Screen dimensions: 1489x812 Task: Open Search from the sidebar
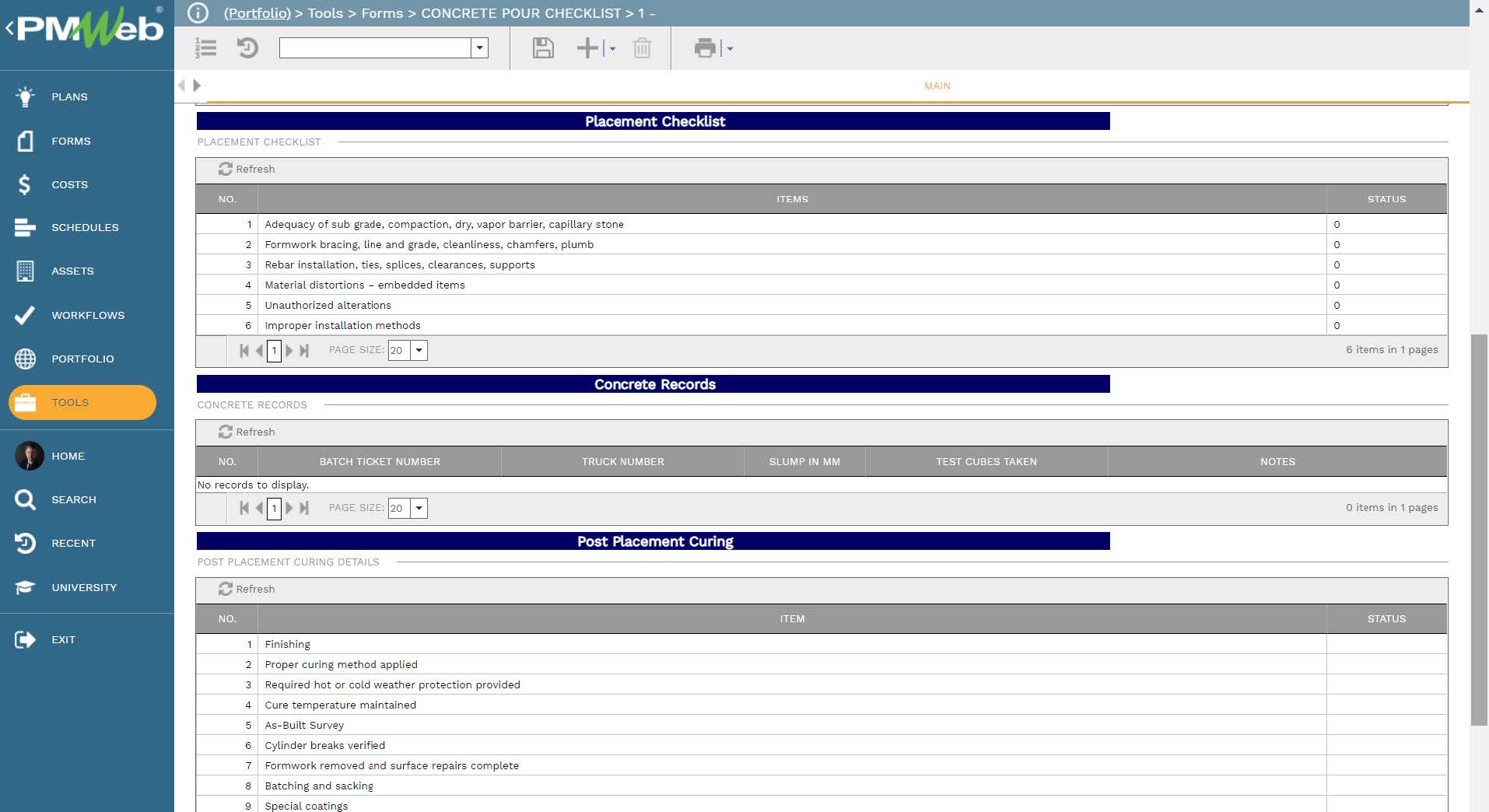74,499
